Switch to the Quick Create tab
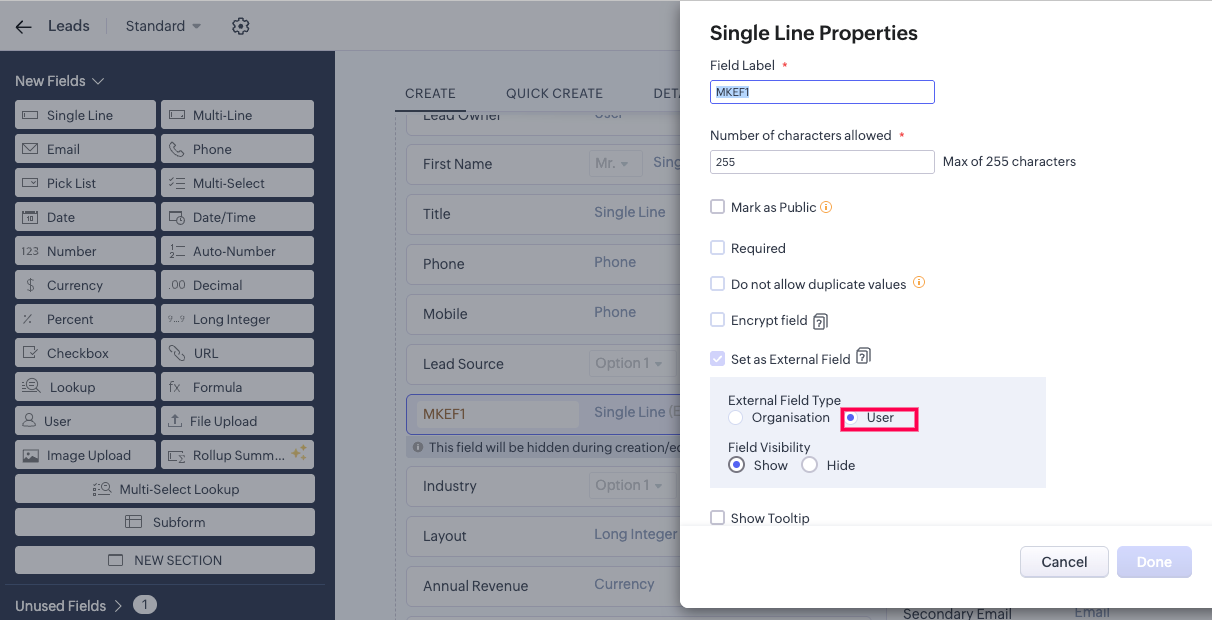Viewport: 1212px width, 620px height. tap(554, 93)
